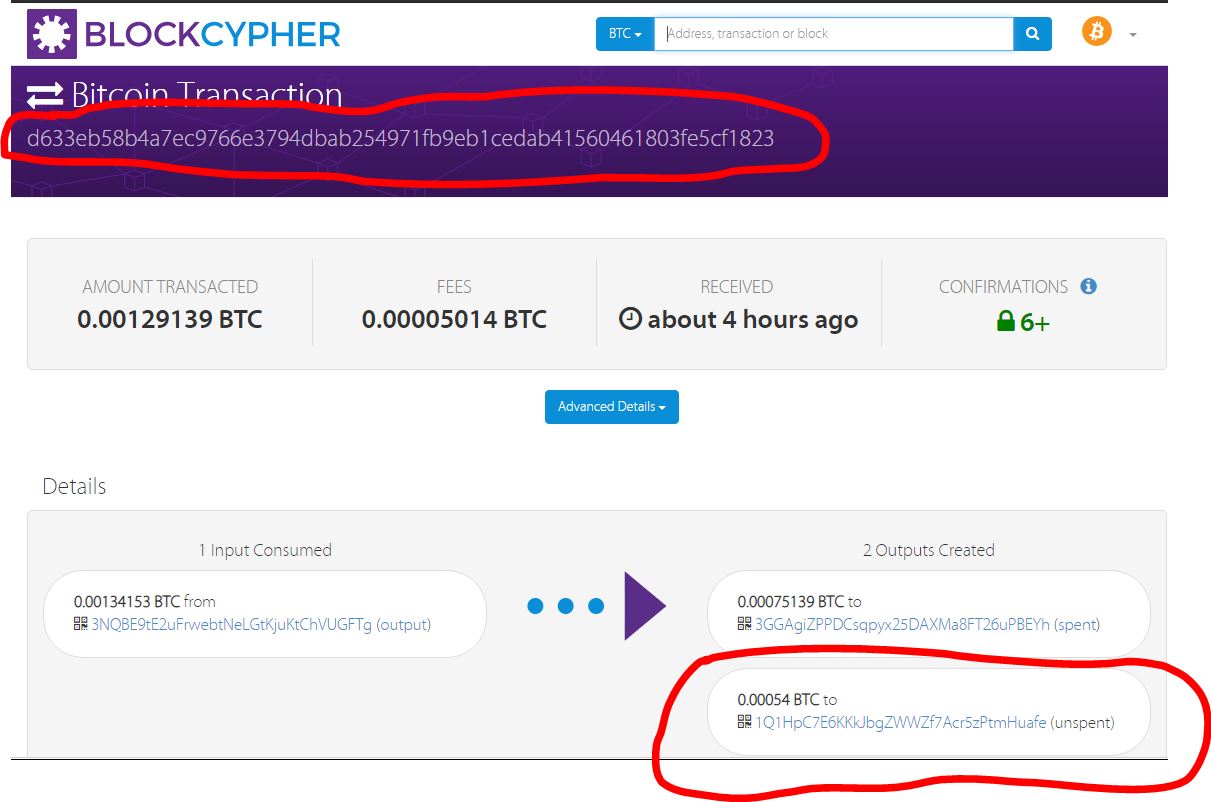This screenshot has width=1211, height=802.
Task: Click the green confirmations lock icon
Action: [x=1005, y=322]
